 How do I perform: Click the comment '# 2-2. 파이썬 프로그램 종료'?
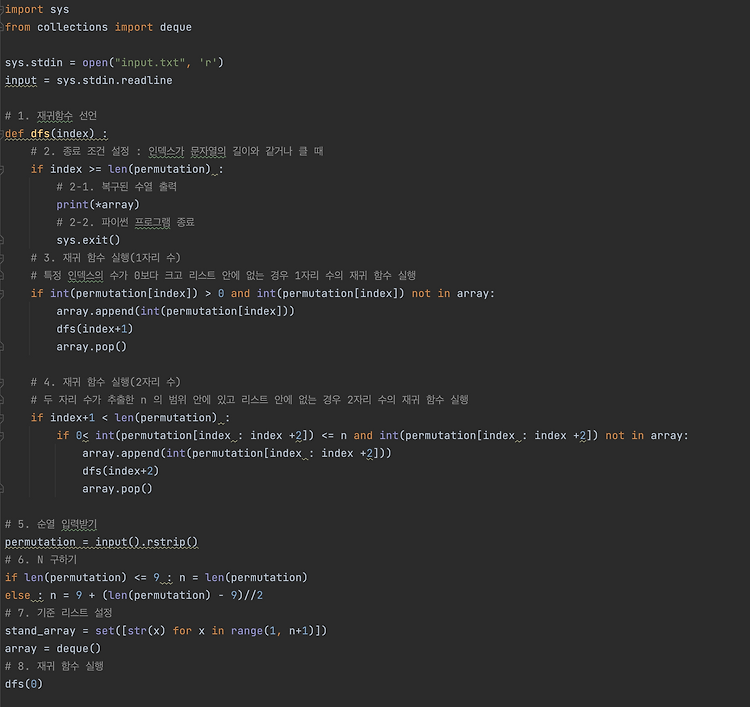pos(125,222)
